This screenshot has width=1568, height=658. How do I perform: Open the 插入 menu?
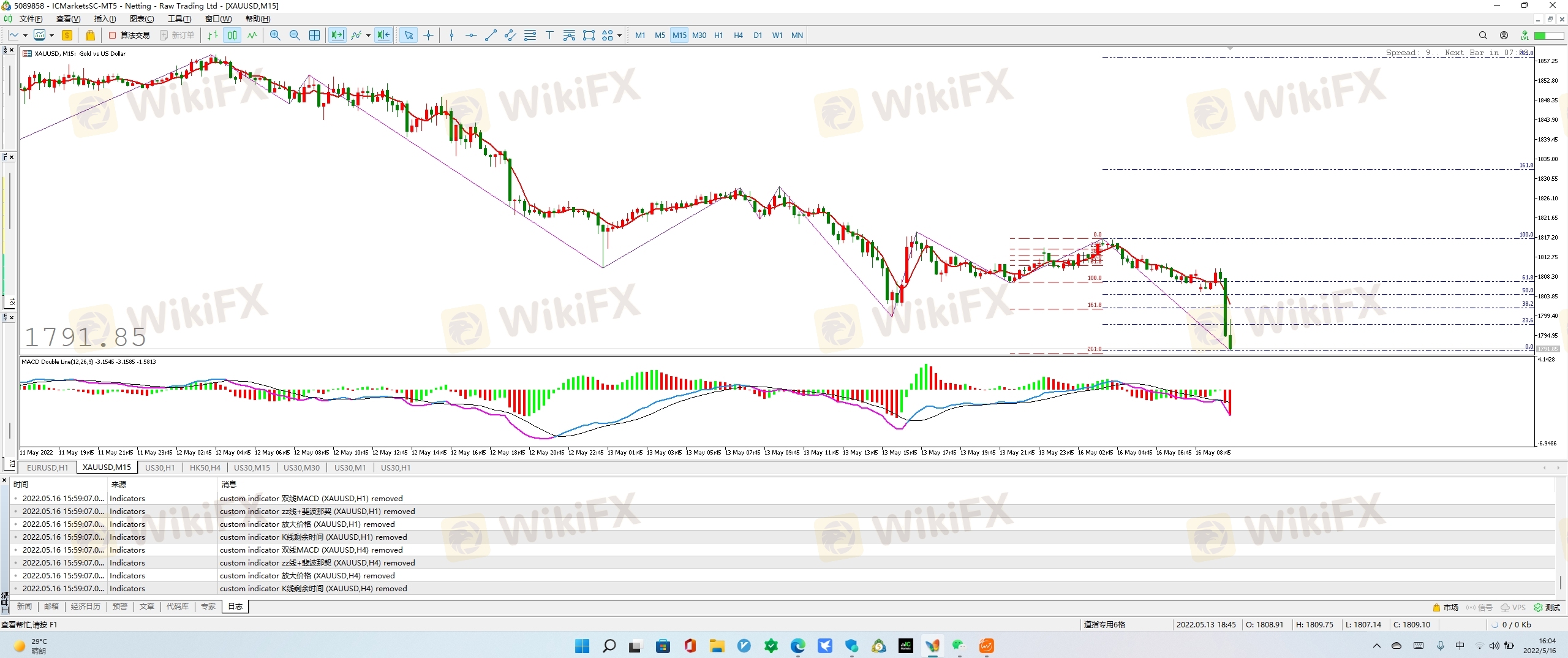[x=105, y=19]
